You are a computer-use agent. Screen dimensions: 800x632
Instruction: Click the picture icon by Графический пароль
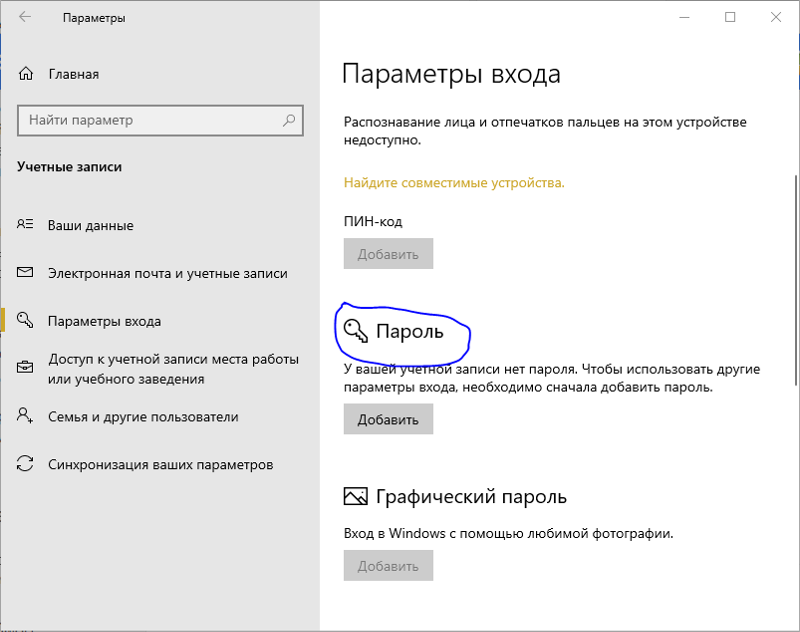(355, 496)
